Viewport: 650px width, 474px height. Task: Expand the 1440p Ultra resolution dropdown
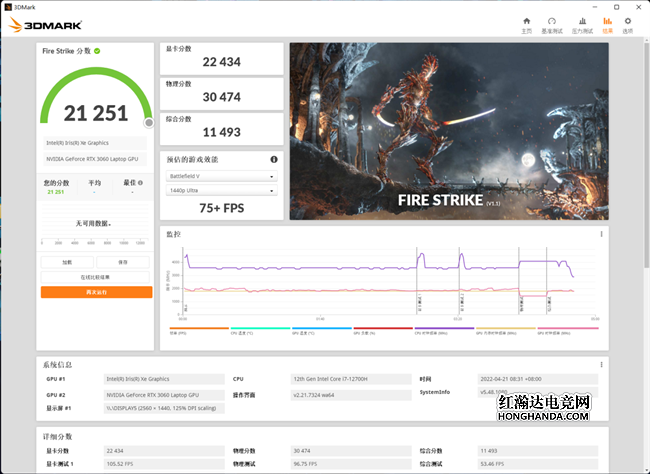click(x=221, y=190)
